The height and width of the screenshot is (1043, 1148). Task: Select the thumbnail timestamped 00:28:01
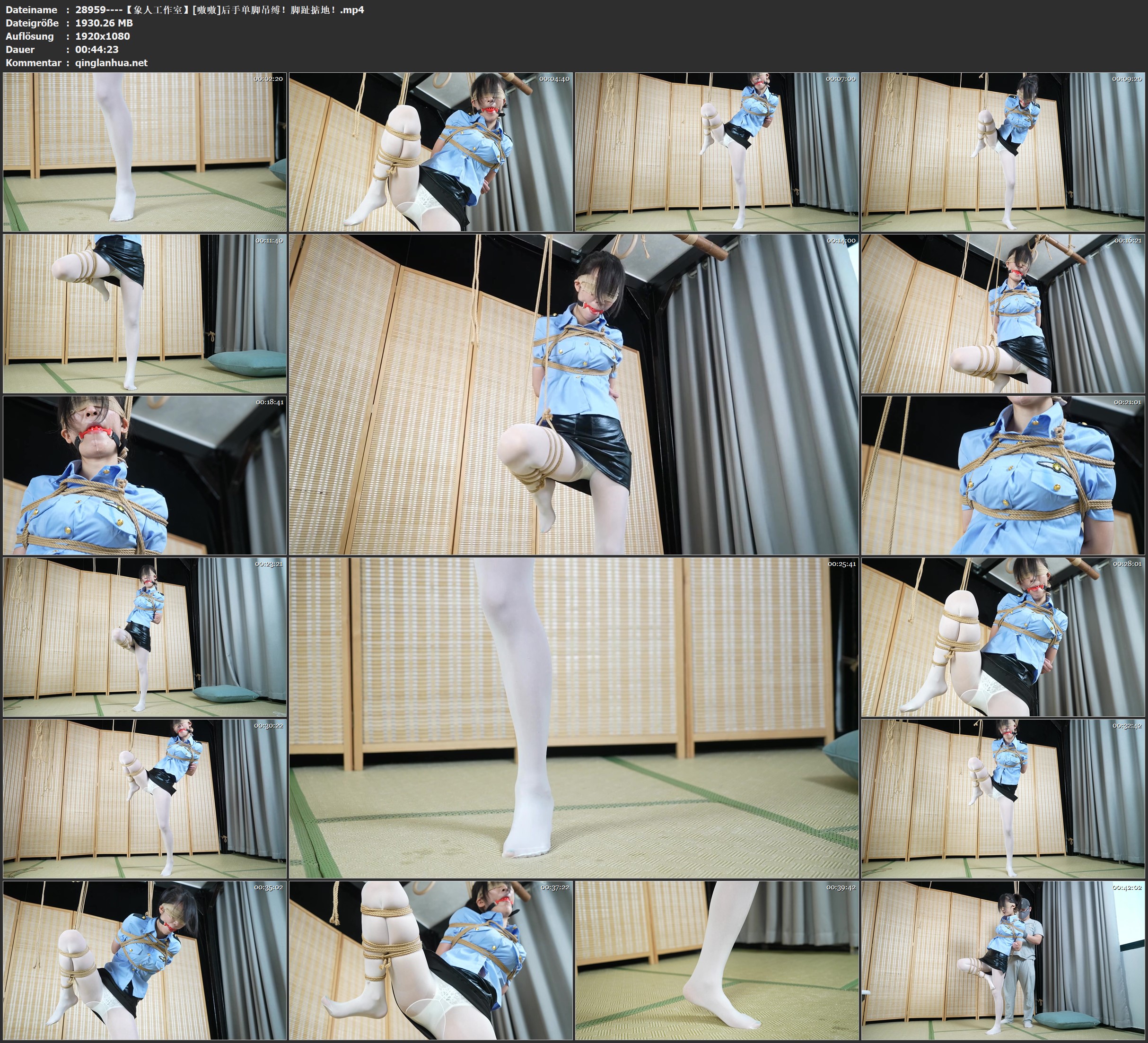(x=1002, y=636)
